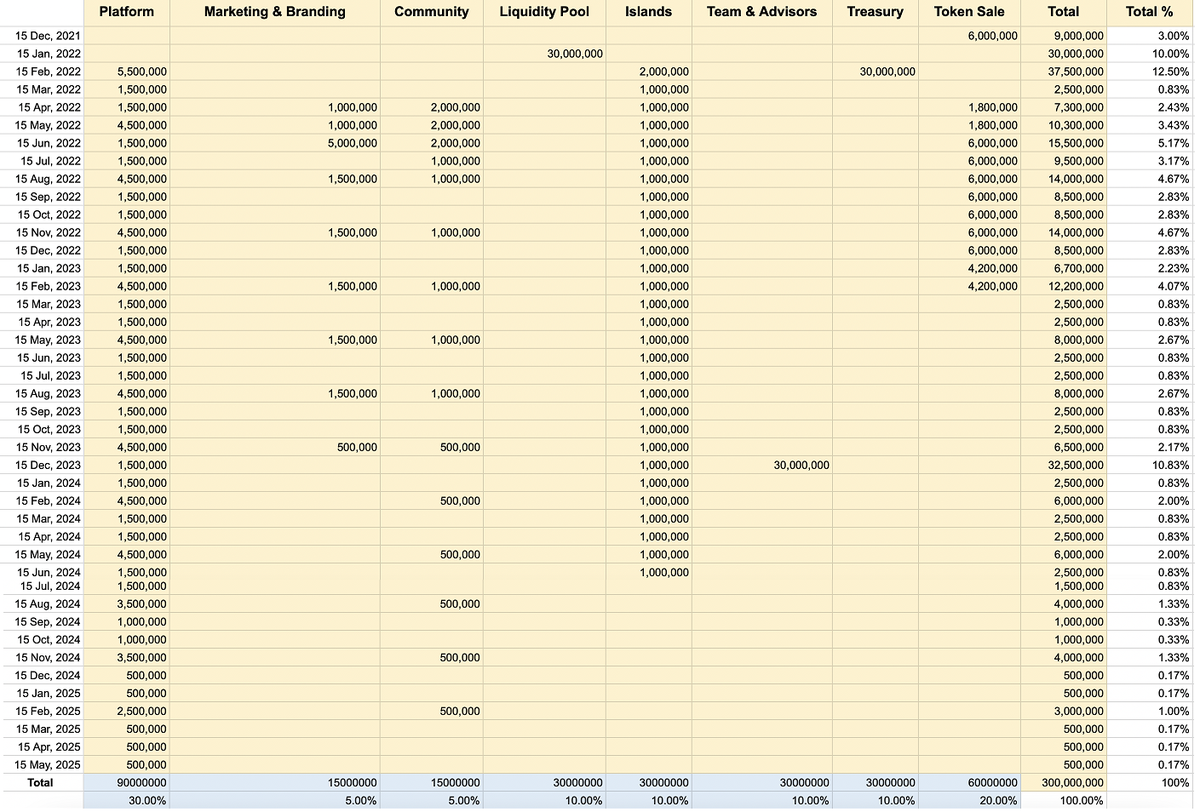Image resolution: width=1200 pixels, height=812 pixels.
Task: Click the 30,000,000 Liquidity Pool cell
Action: click(x=575, y=54)
